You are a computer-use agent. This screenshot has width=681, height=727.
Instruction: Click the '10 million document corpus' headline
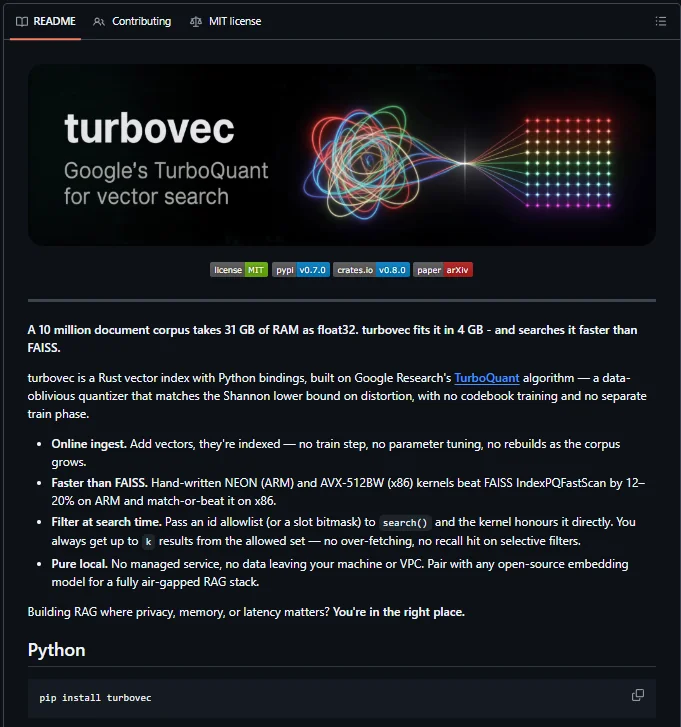(x=332, y=338)
